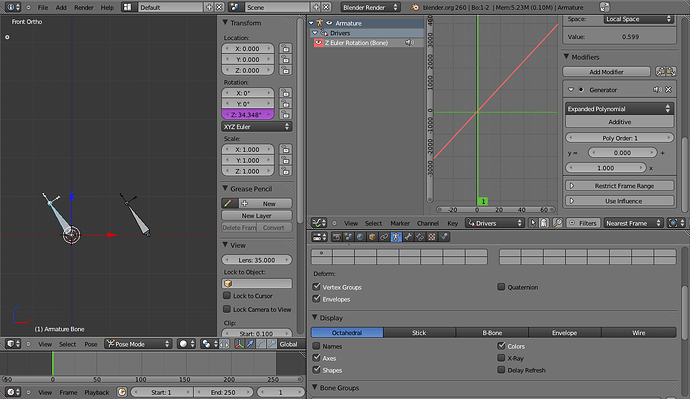
Task: Expand the Bone Groups panel
Action: [x=315, y=387]
